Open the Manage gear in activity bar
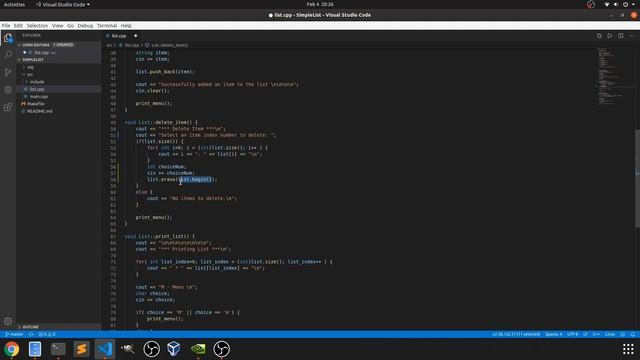The width and height of the screenshot is (640, 360). click(x=8, y=321)
